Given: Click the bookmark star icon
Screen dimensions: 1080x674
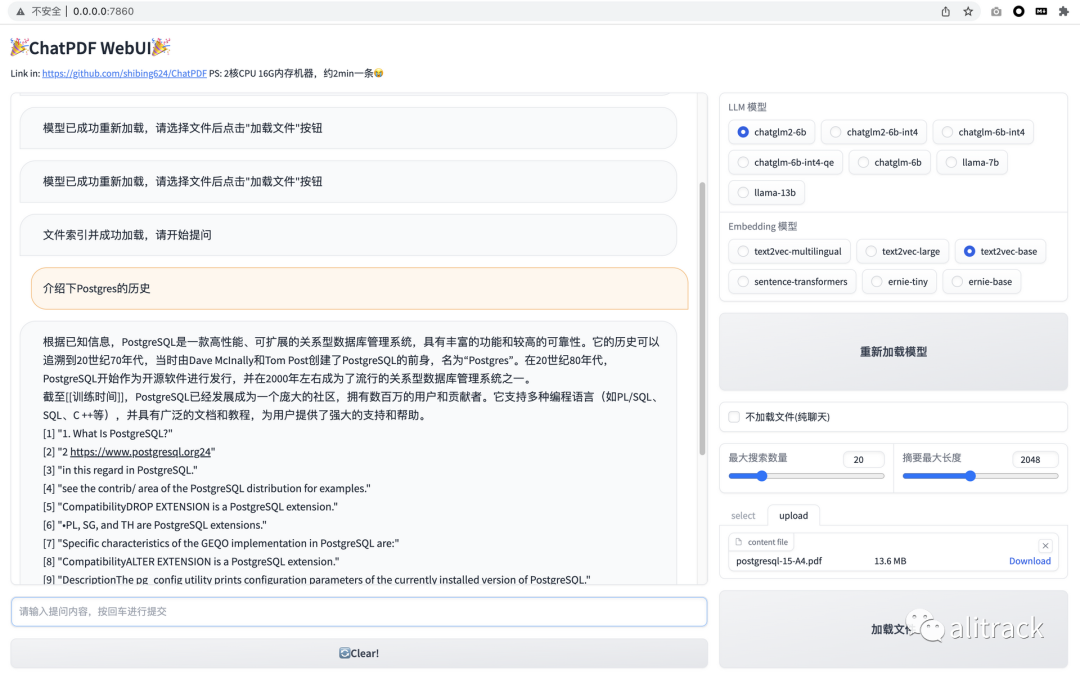Looking at the screenshot, I should click(968, 11).
